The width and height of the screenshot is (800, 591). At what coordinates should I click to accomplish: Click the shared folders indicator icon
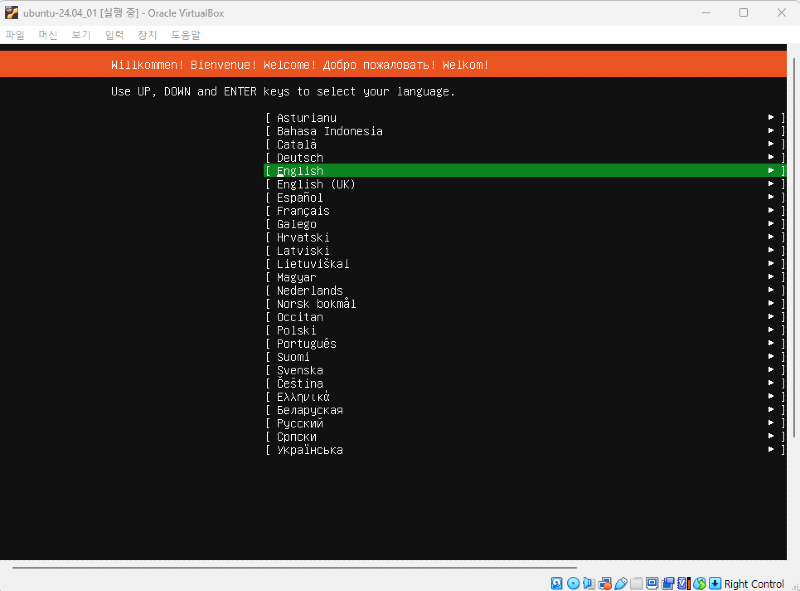(x=637, y=583)
